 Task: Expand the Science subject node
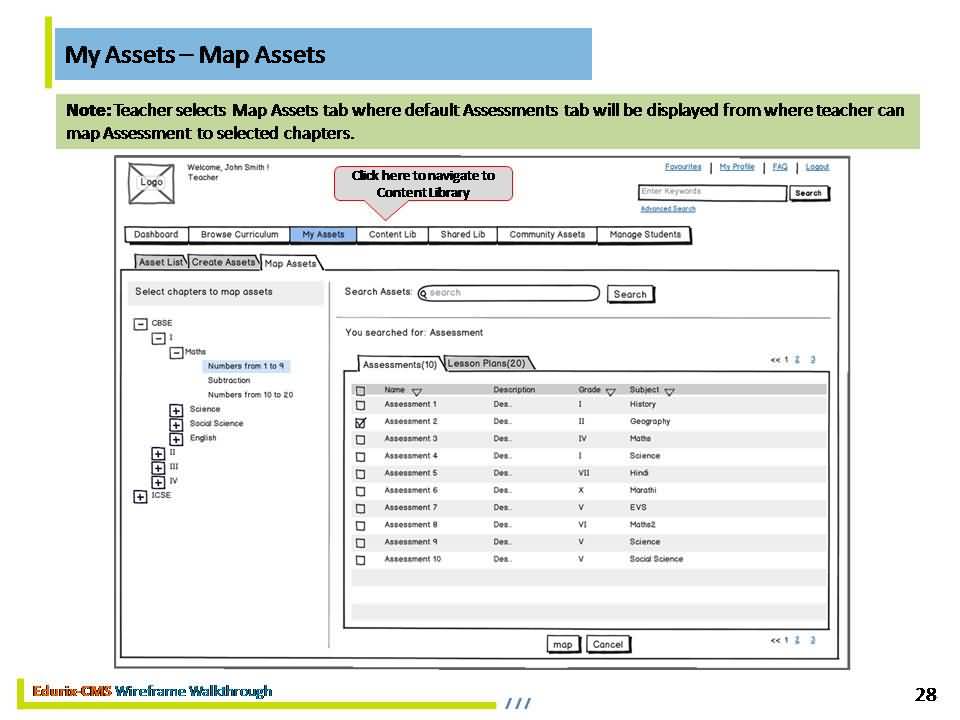pos(176,410)
